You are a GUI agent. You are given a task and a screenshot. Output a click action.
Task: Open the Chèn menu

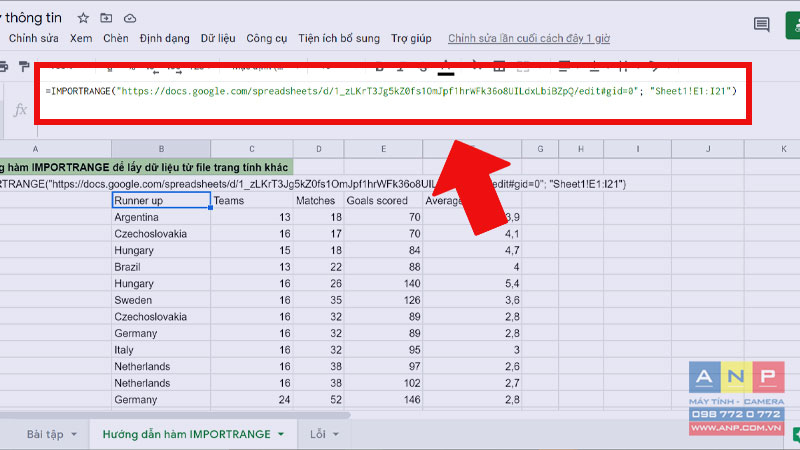(116, 38)
